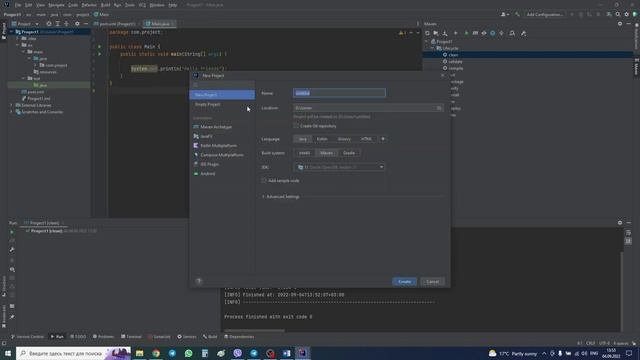Viewport: 640px width, 360px height.
Task: Enable Add sample code checkbox
Action: coord(264,180)
